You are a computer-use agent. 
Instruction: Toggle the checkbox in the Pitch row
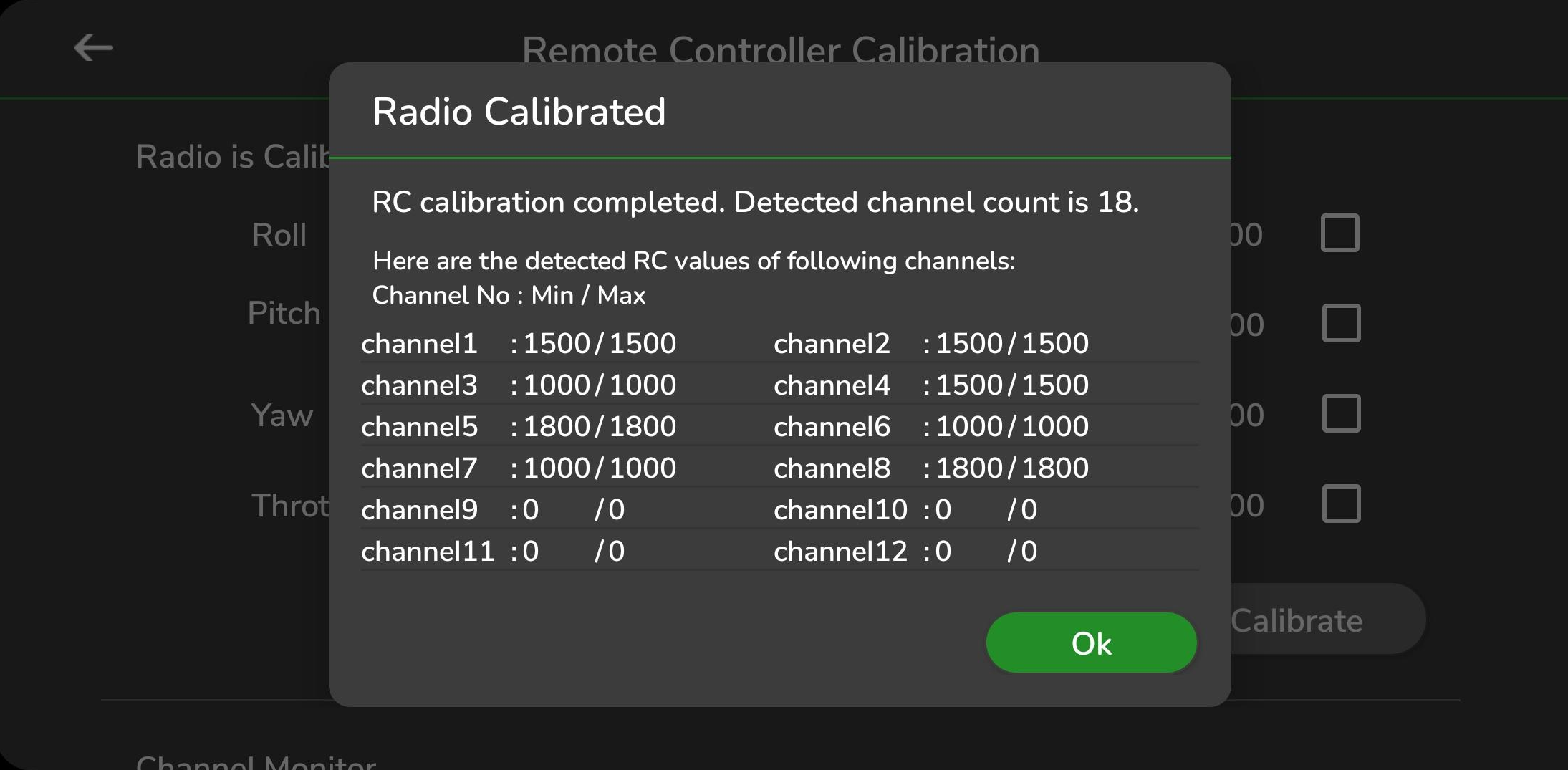1340,324
